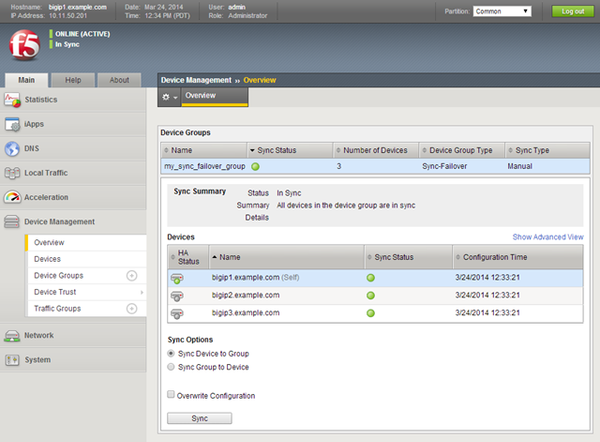Select Sync Group to Device option

pos(171,368)
